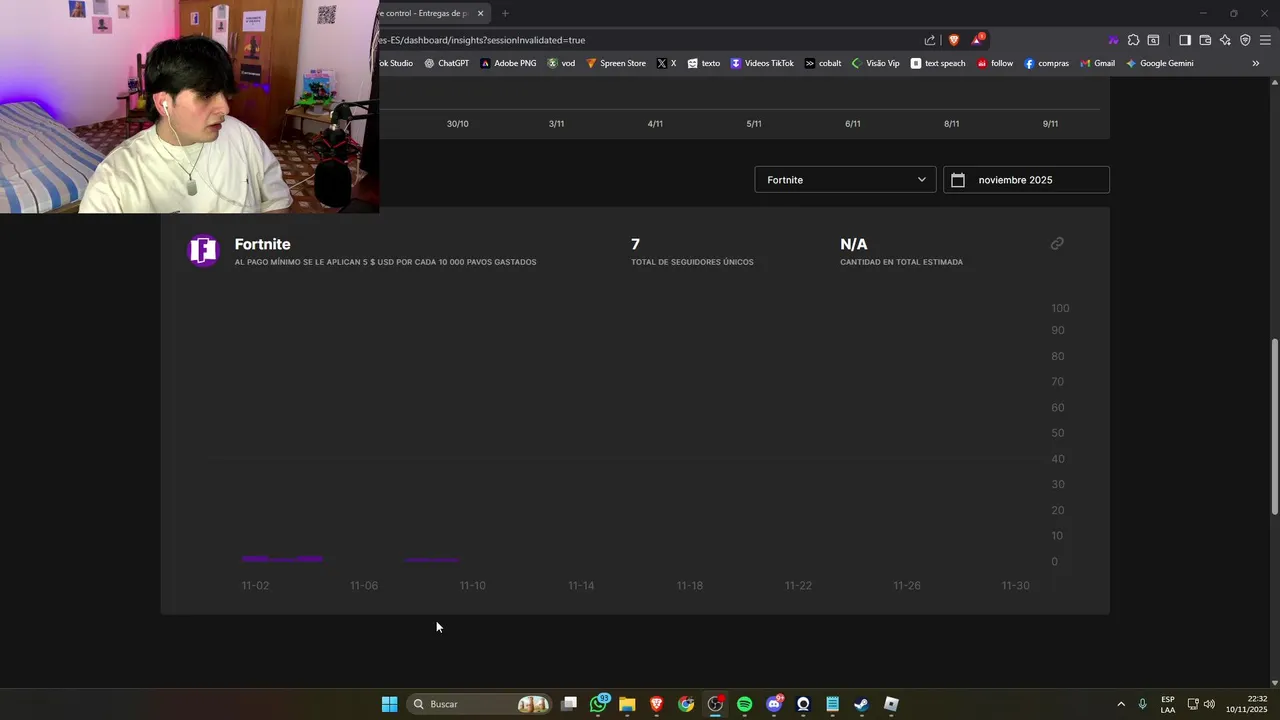The width and height of the screenshot is (1280, 720).
Task: Open the cobalt bookmark
Action: (x=823, y=63)
